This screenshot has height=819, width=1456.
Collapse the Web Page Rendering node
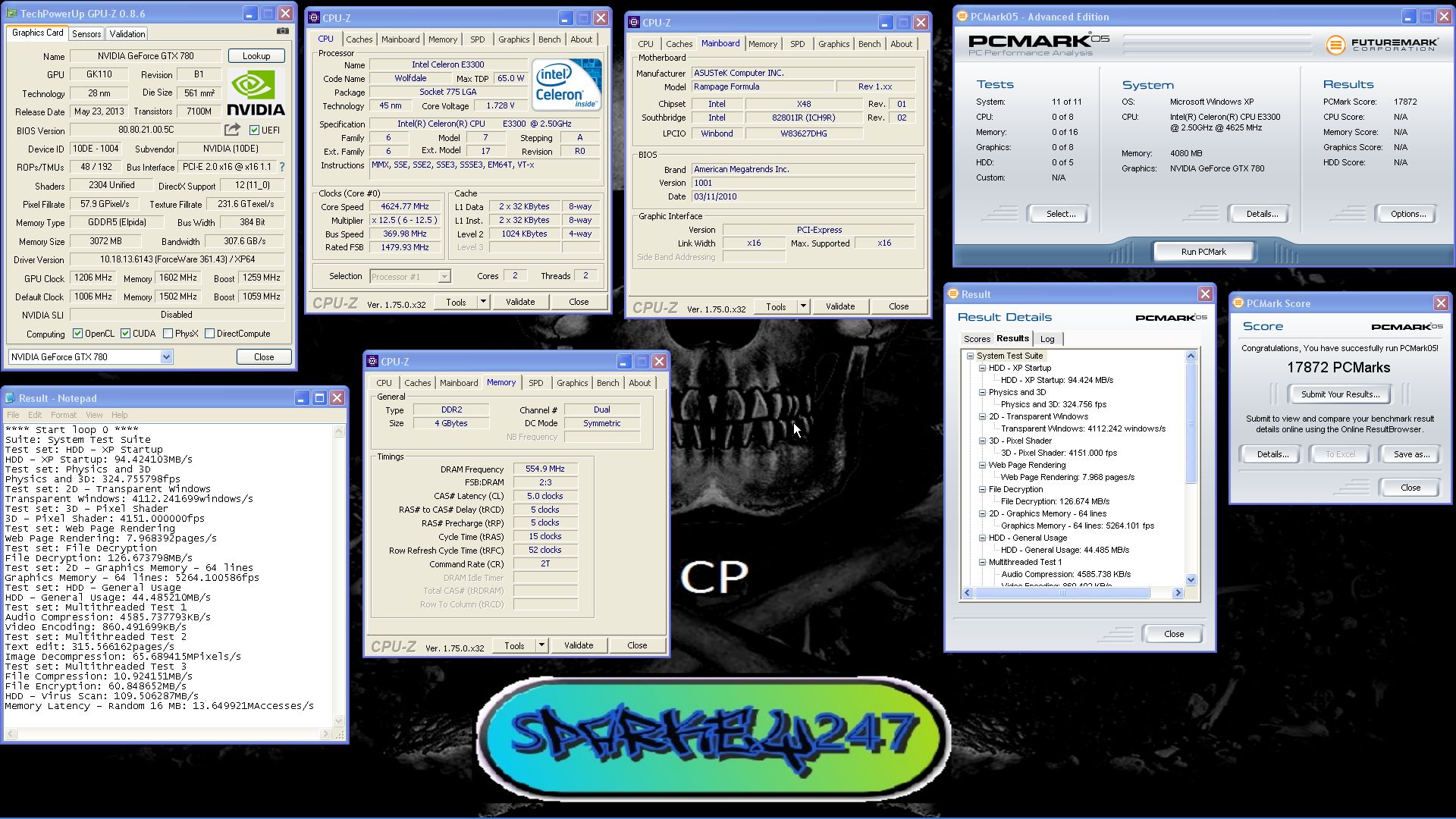(982, 465)
